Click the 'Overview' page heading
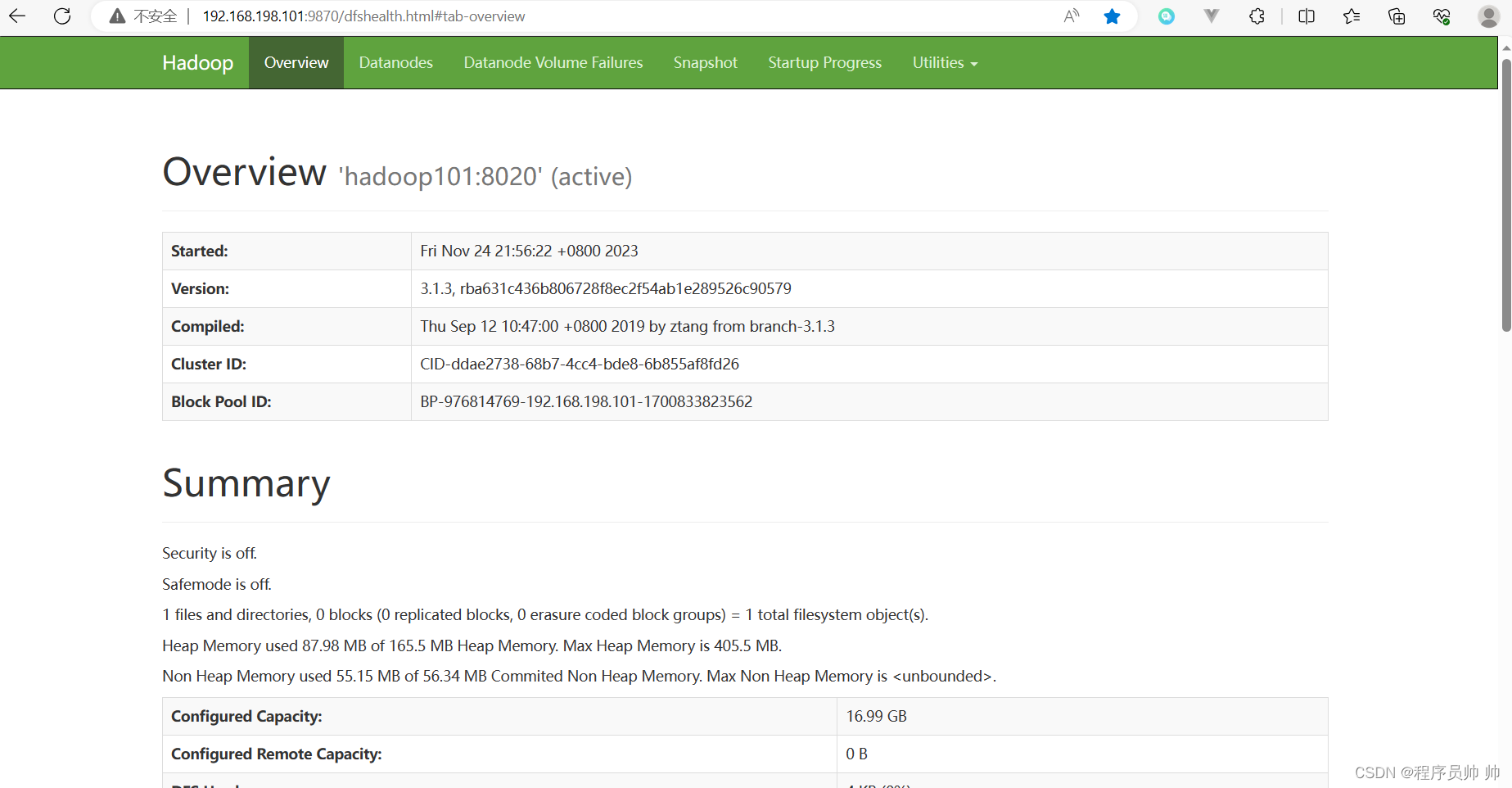 [244, 172]
